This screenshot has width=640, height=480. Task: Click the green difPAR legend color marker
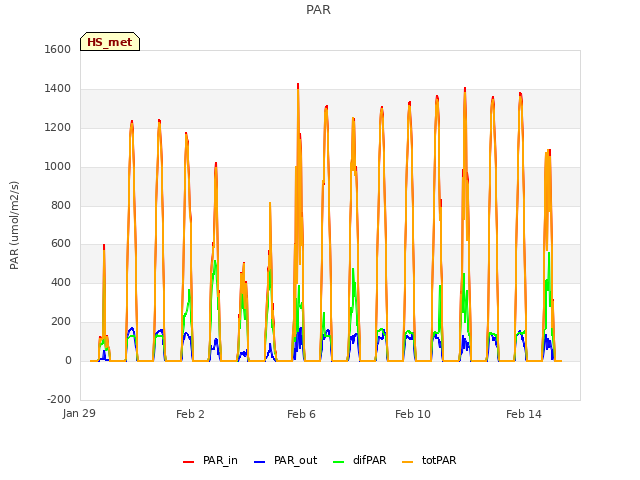(339, 462)
